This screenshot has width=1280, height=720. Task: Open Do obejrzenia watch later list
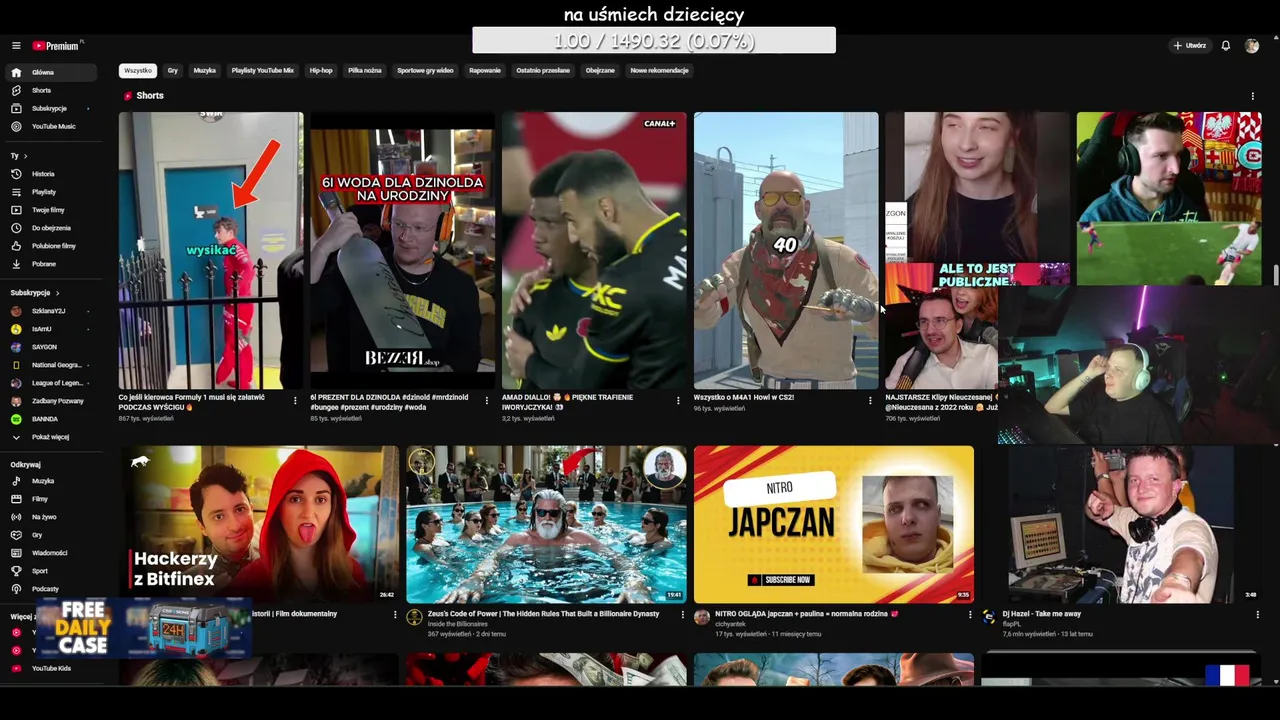coord(49,228)
